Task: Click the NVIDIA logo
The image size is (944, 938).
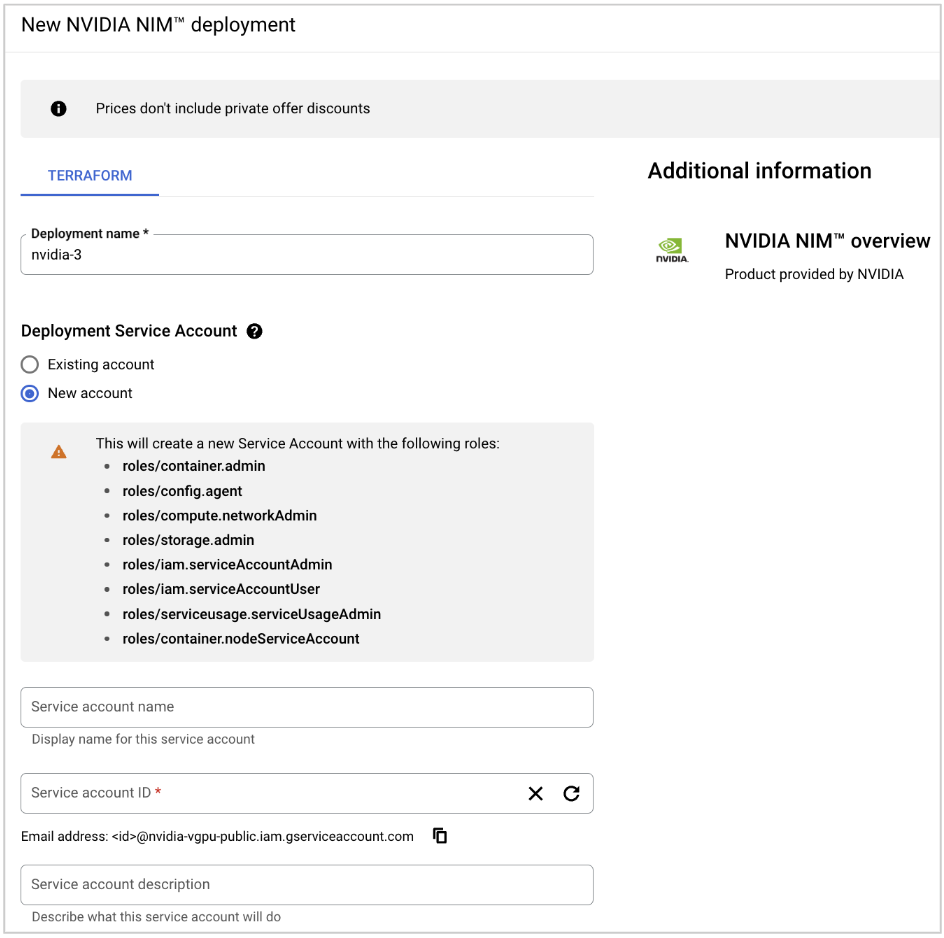Action: pos(672,250)
